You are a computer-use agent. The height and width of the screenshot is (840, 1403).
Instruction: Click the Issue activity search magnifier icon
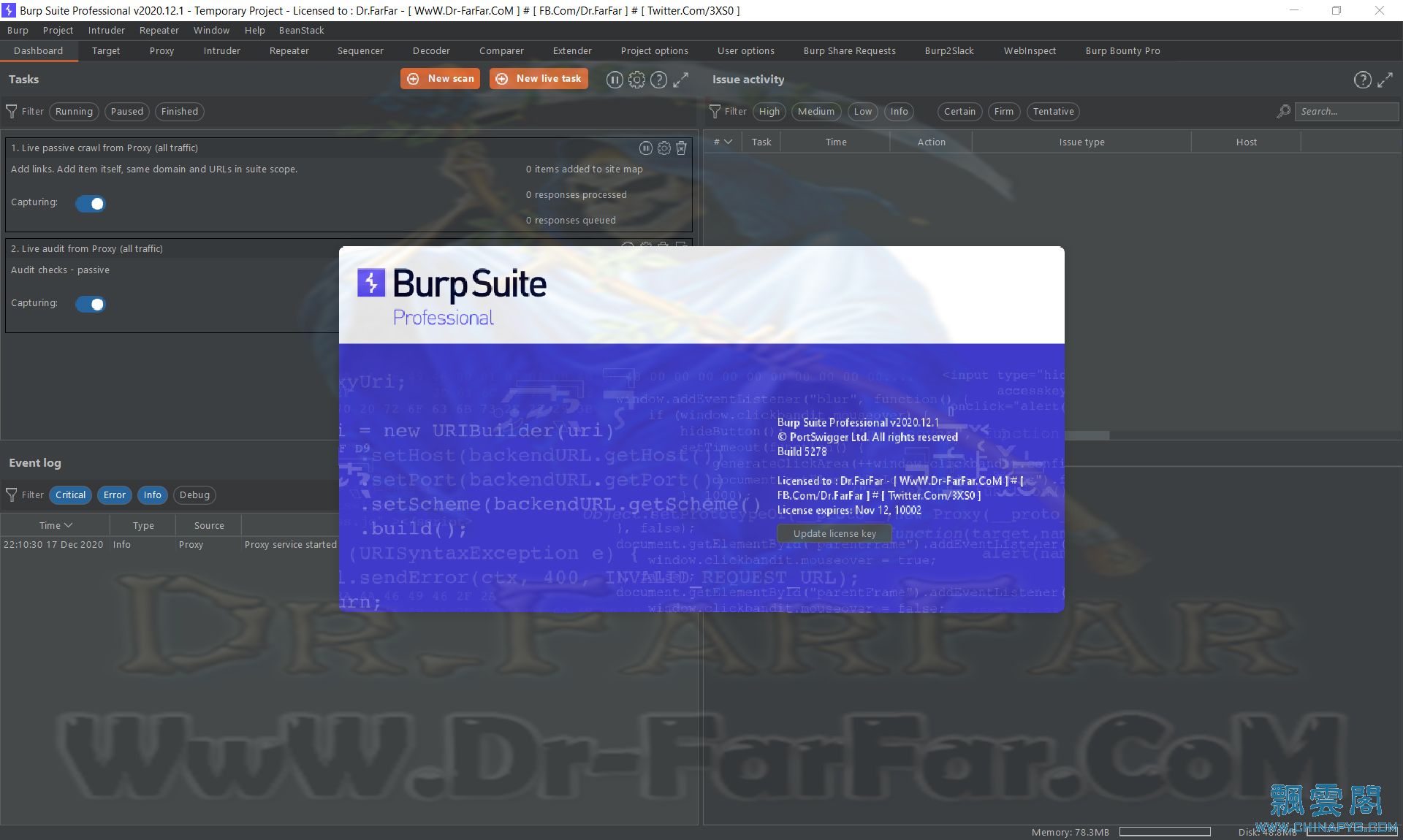tap(1283, 112)
